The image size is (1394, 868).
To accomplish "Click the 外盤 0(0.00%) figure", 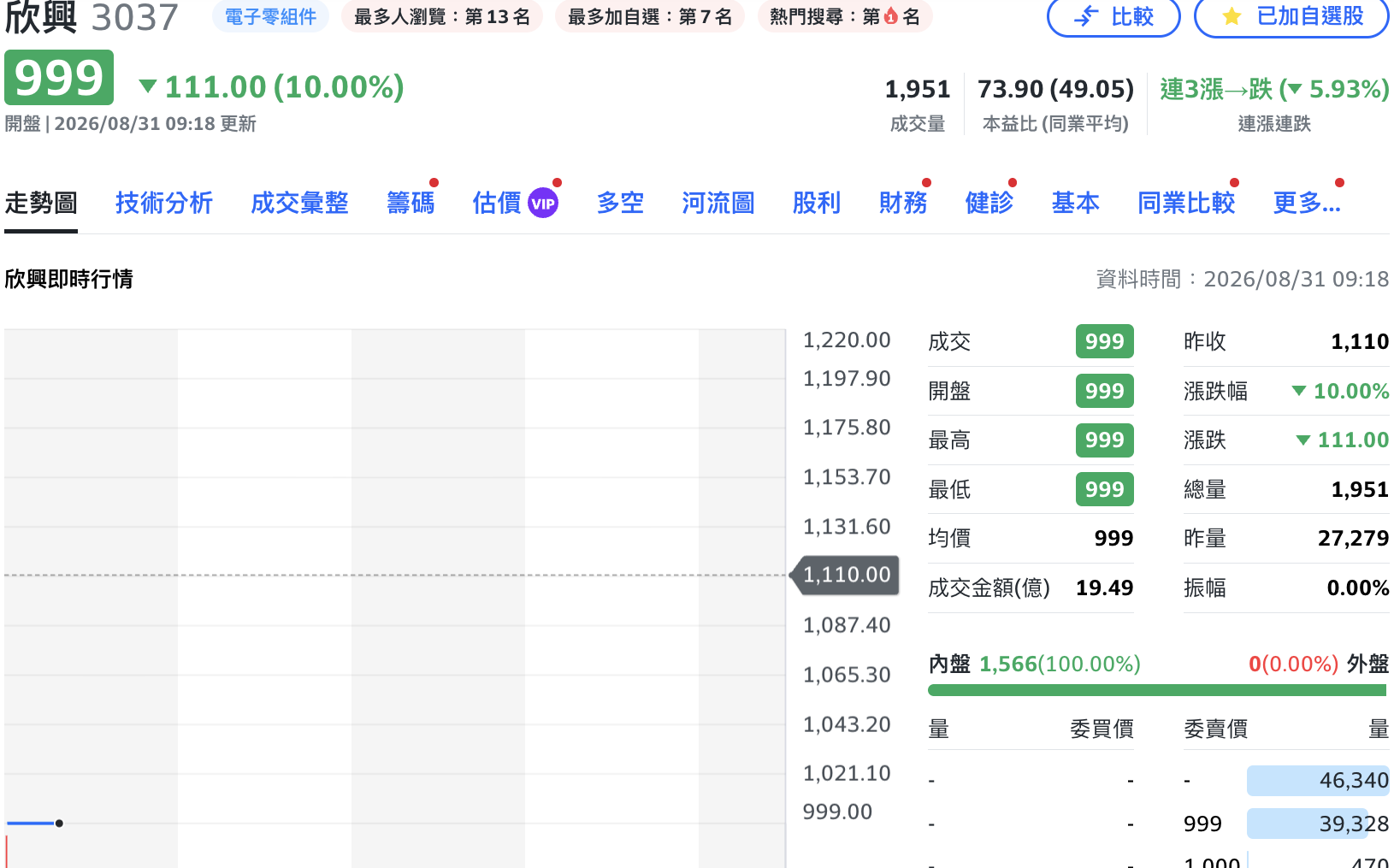I will click(1293, 664).
